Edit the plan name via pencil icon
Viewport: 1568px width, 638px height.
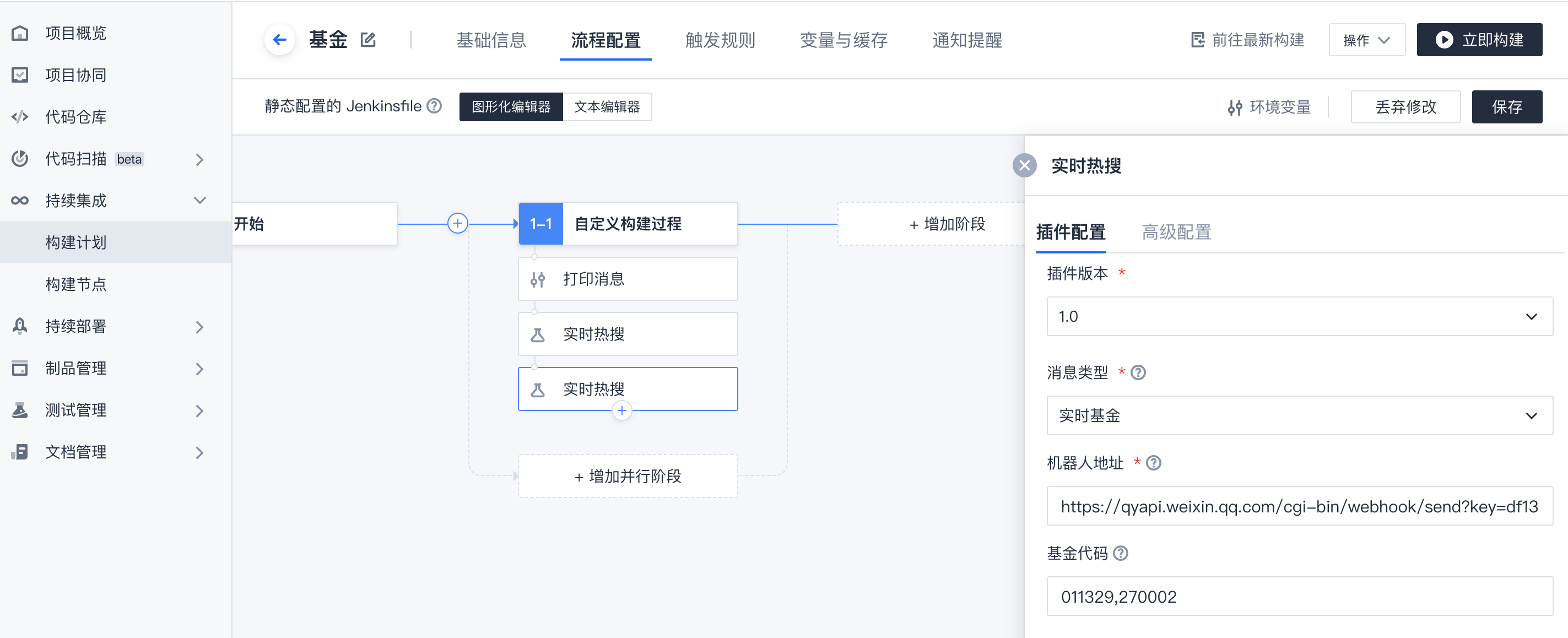368,40
